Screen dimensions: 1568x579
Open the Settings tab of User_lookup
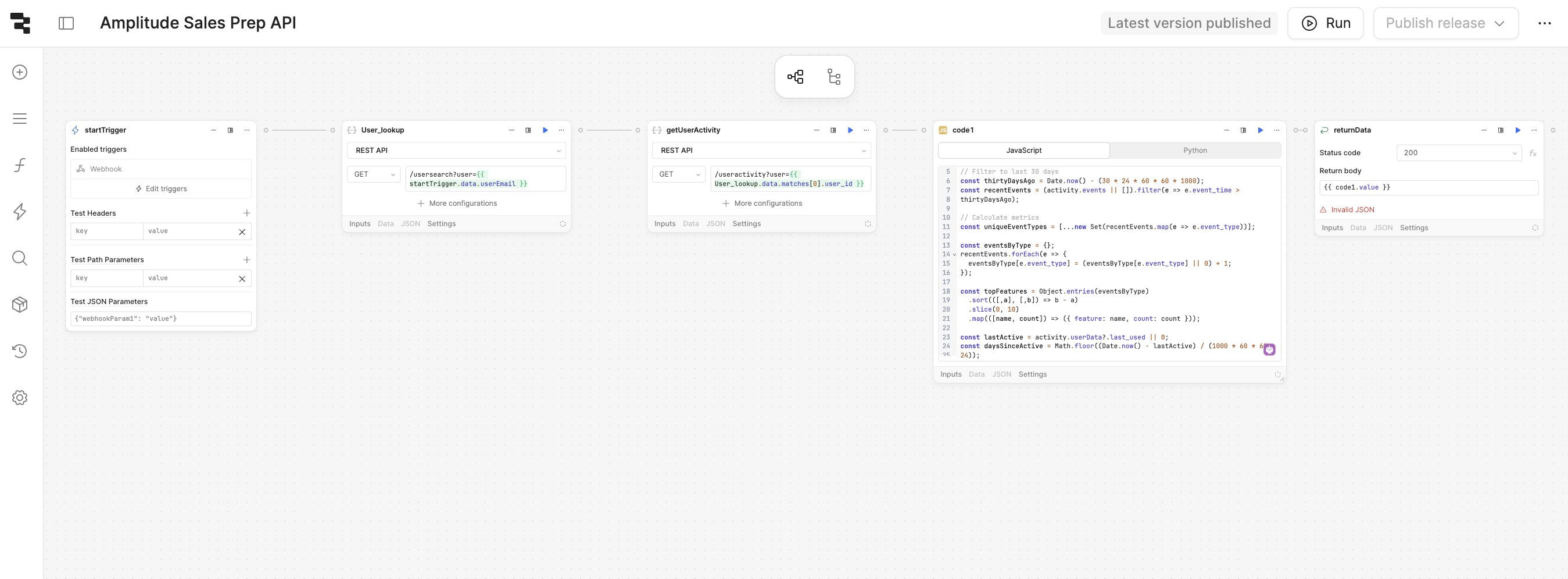[441, 223]
